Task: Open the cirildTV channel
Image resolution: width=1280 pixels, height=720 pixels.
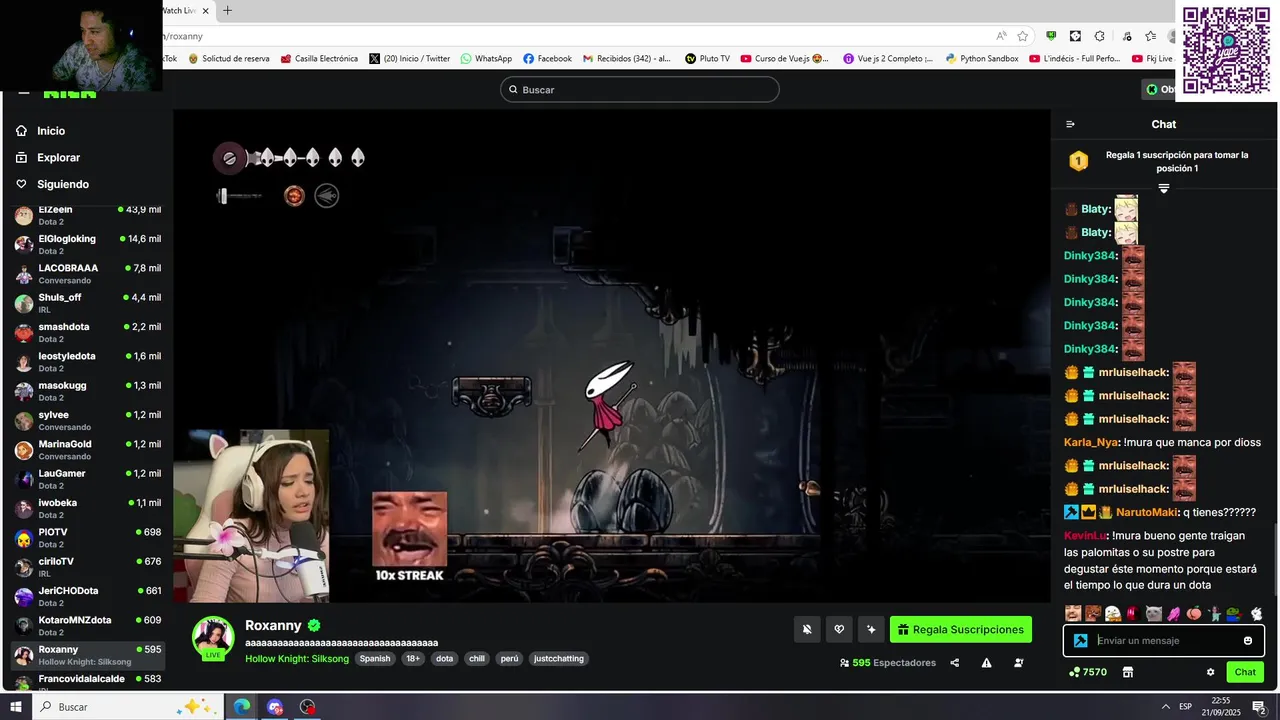Action: point(87,567)
